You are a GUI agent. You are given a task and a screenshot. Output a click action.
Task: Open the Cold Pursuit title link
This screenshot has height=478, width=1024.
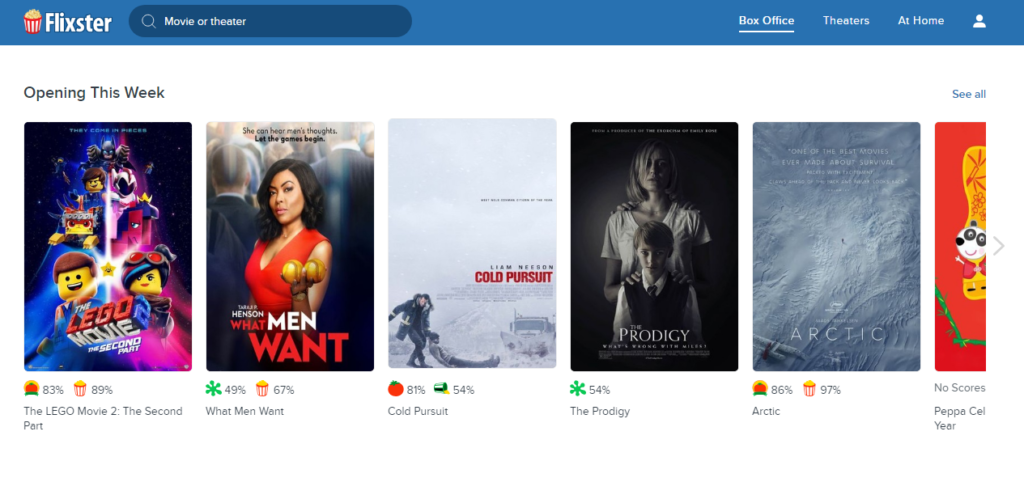418,411
